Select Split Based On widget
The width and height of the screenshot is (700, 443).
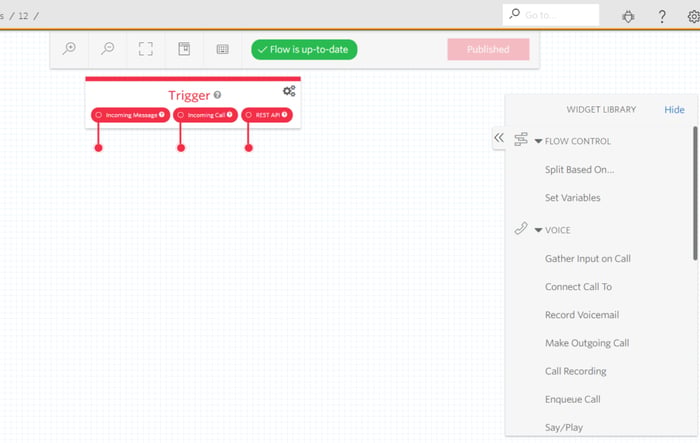point(579,169)
